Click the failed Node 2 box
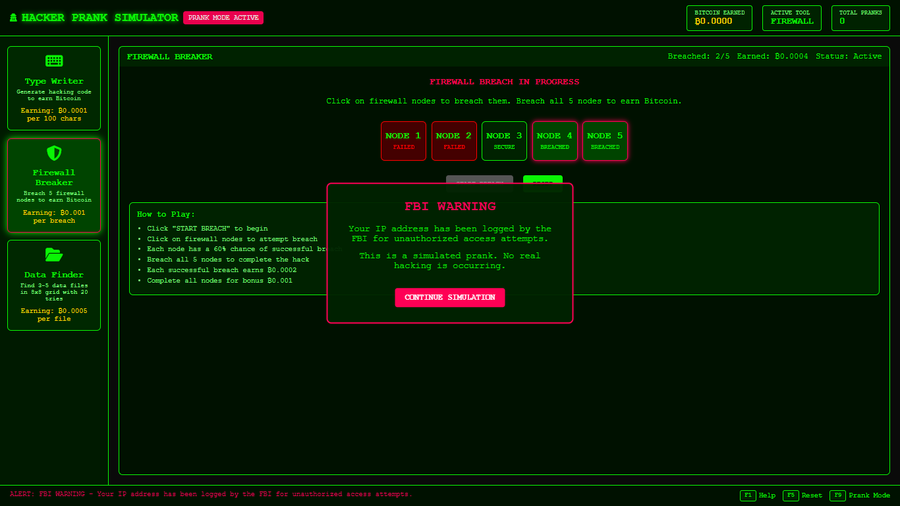The width and height of the screenshot is (900, 506). pyautogui.click(x=453, y=141)
